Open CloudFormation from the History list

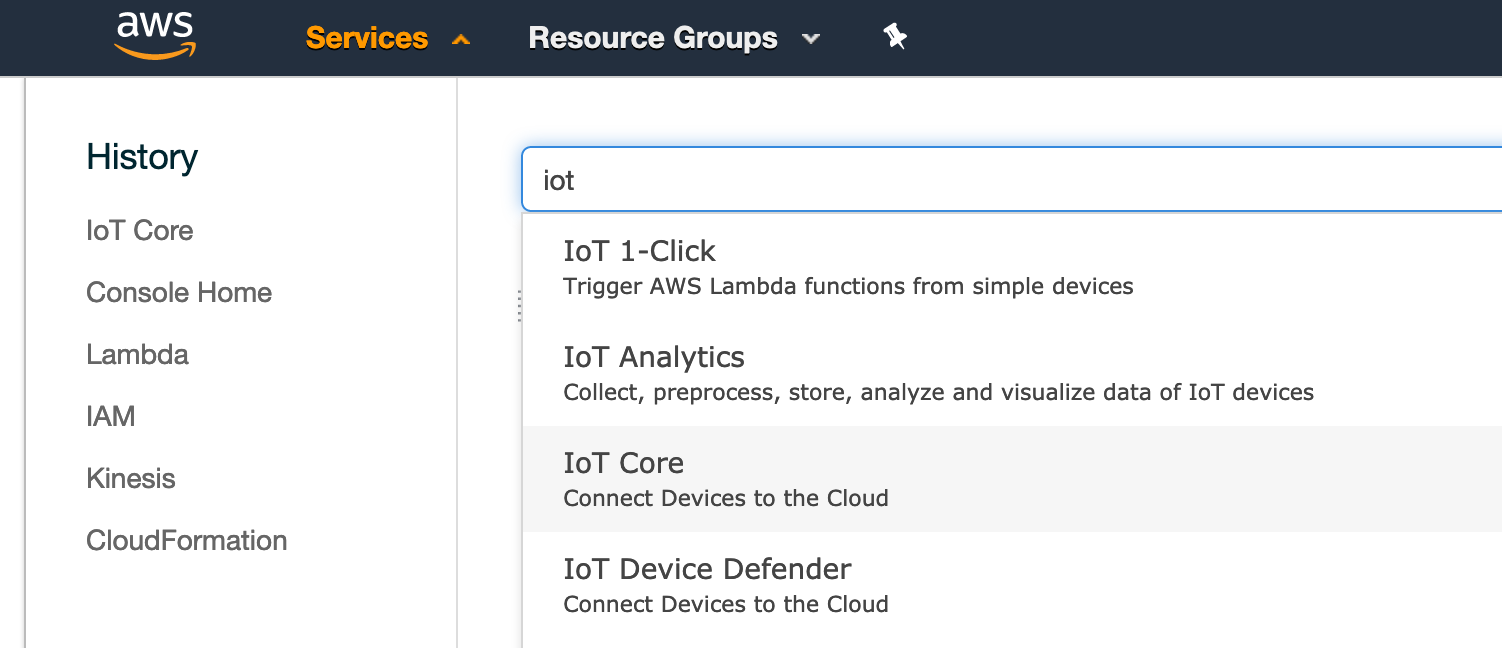point(186,541)
